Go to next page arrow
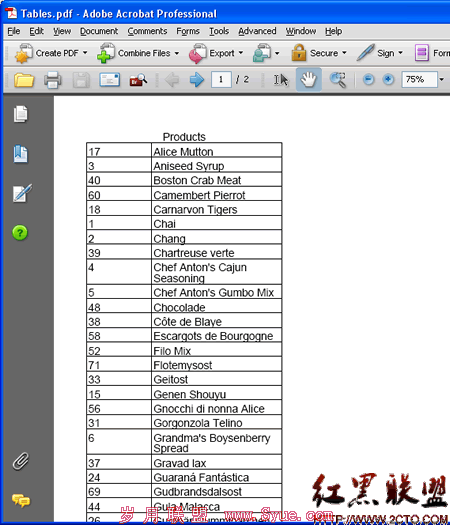 (197, 80)
